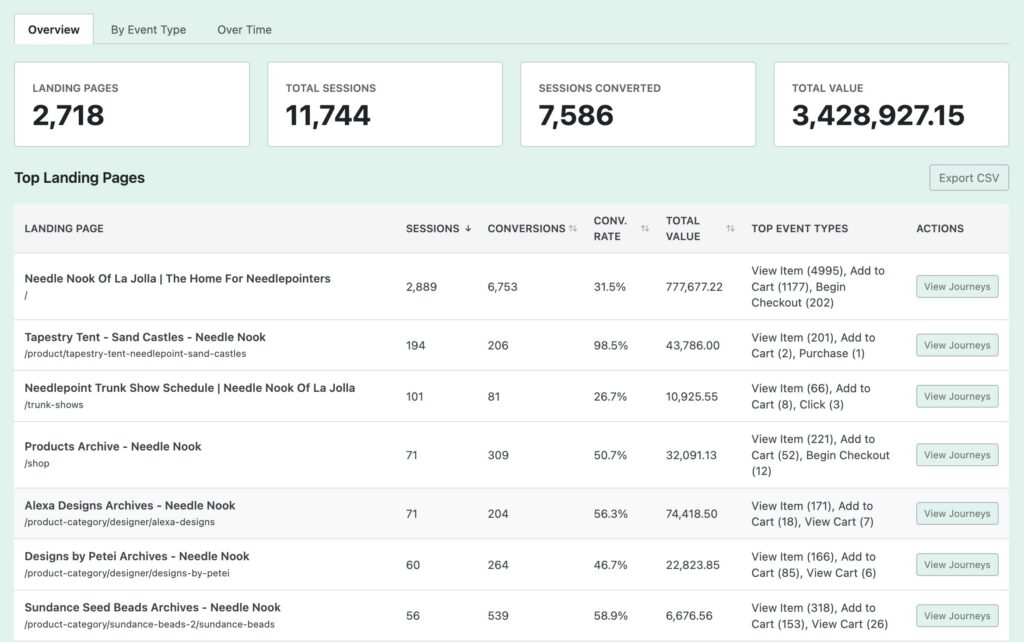This screenshot has width=1024, height=642.
Task: Click the conversion rate 56.3%
Action: 611,514
